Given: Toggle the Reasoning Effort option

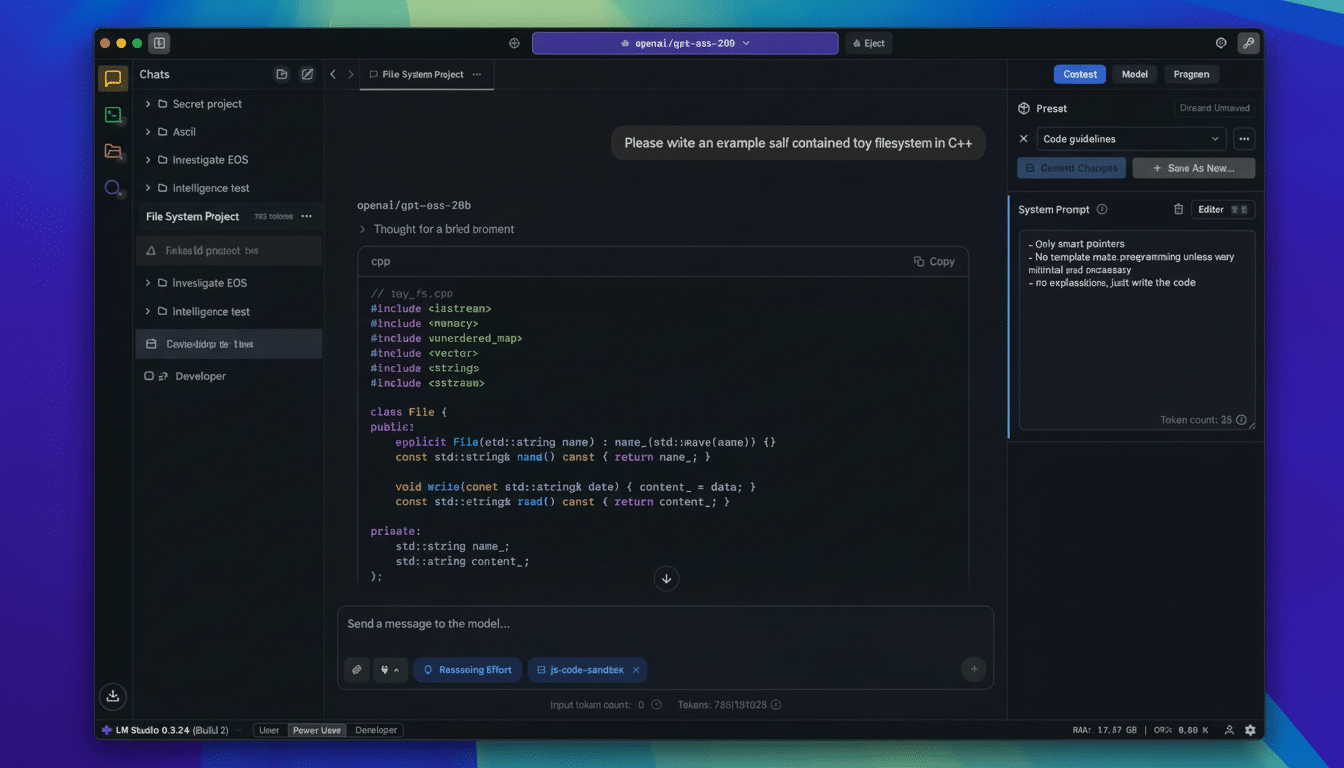Looking at the screenshot, I should (x=467, y=669).
